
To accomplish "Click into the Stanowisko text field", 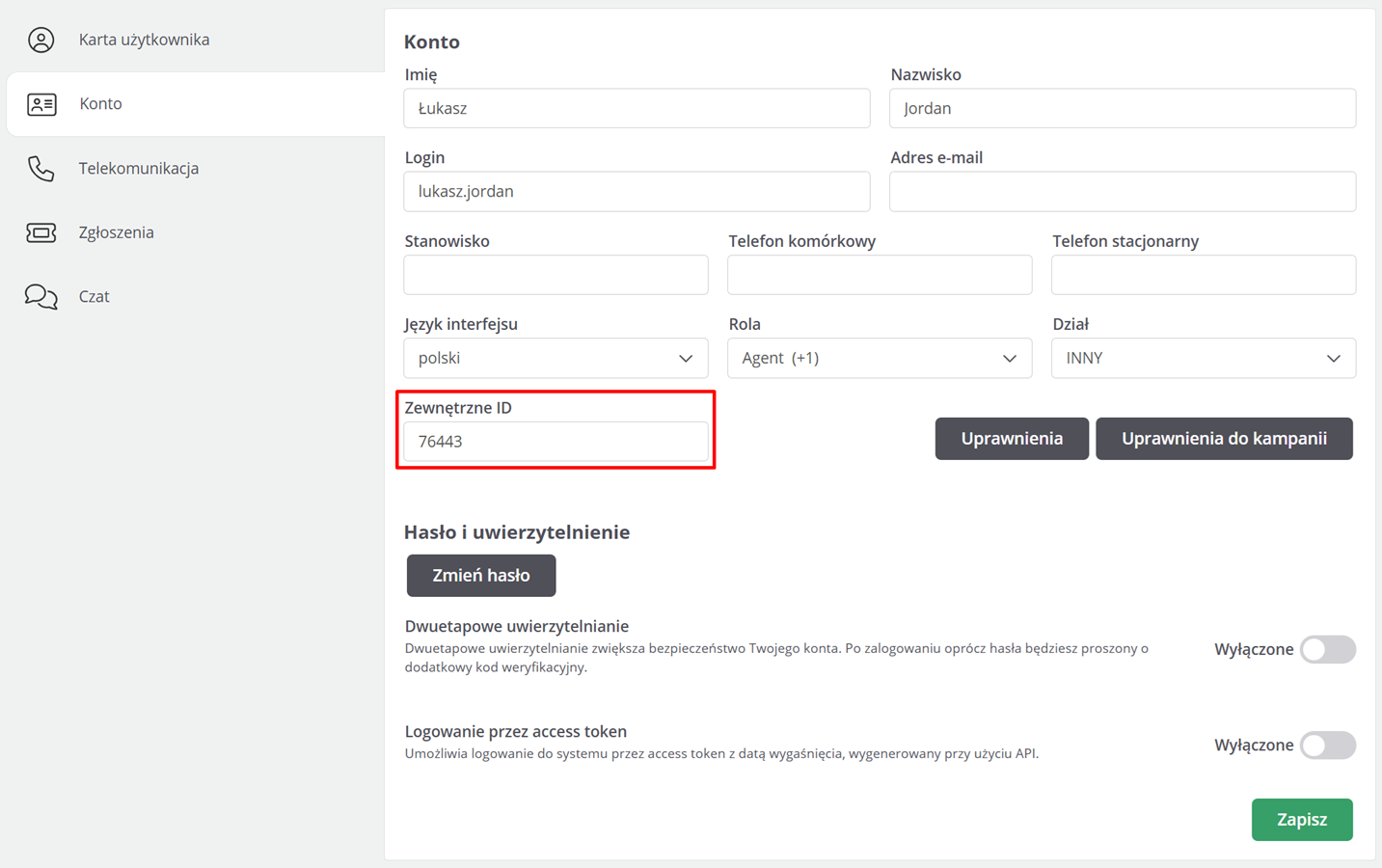I will [556, 276].
